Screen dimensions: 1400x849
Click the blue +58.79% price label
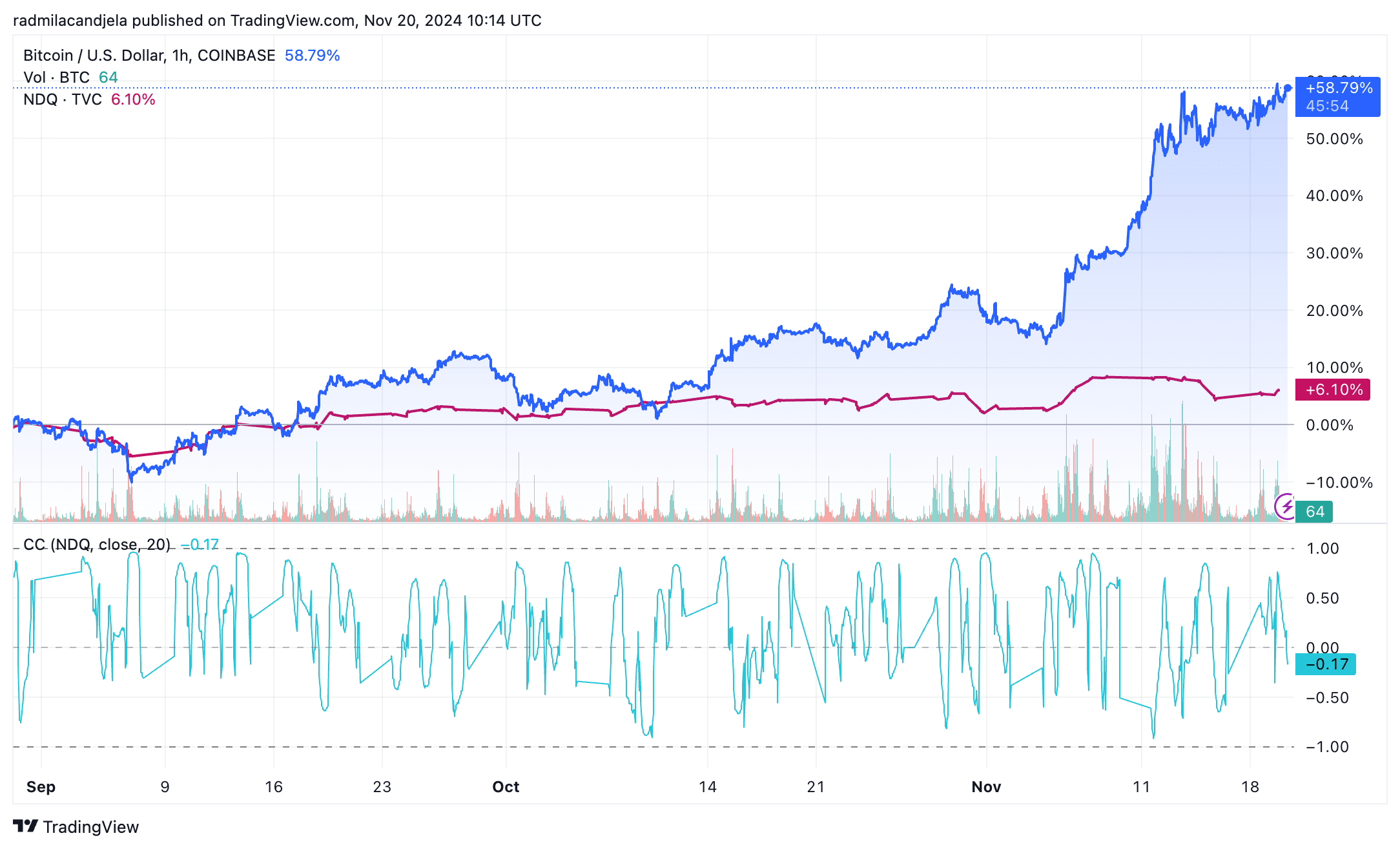[1338, 96]
